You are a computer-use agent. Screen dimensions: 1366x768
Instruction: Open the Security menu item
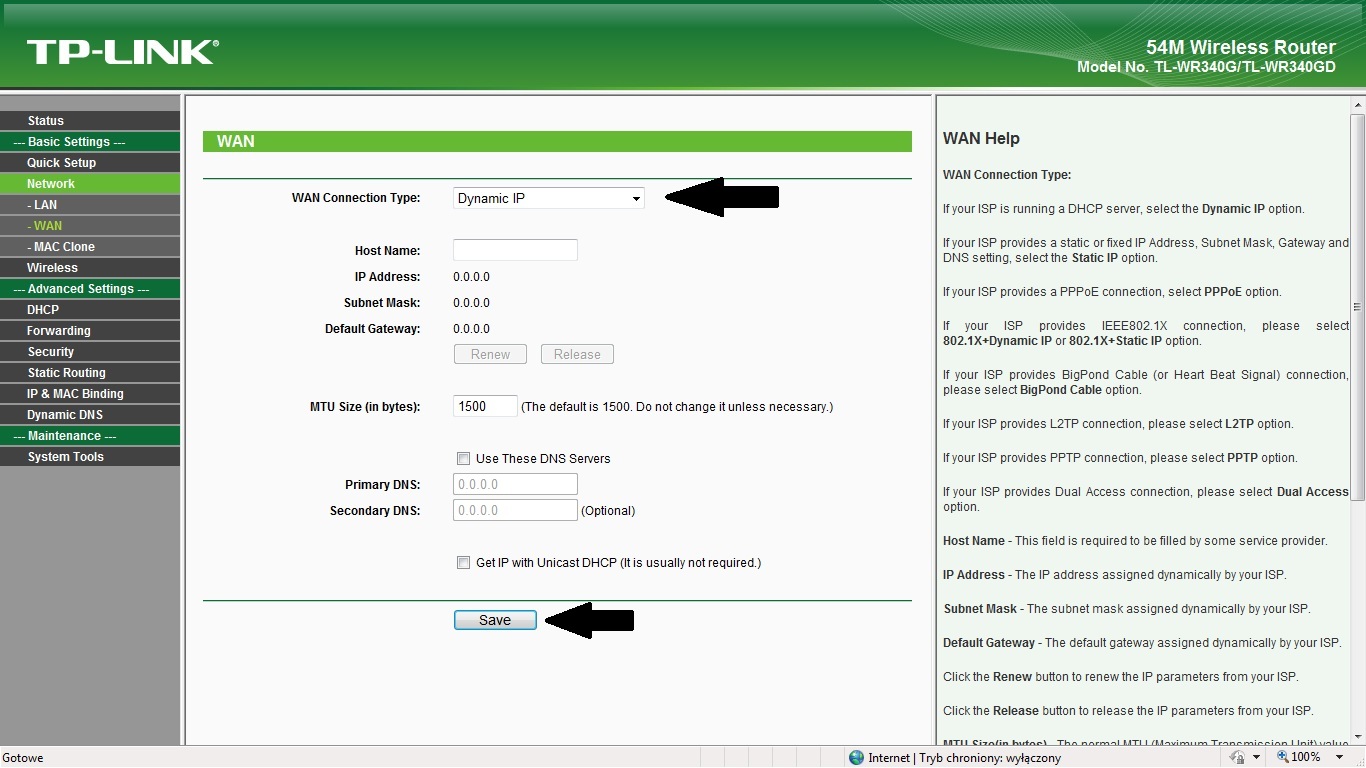[x=90, y=352]
